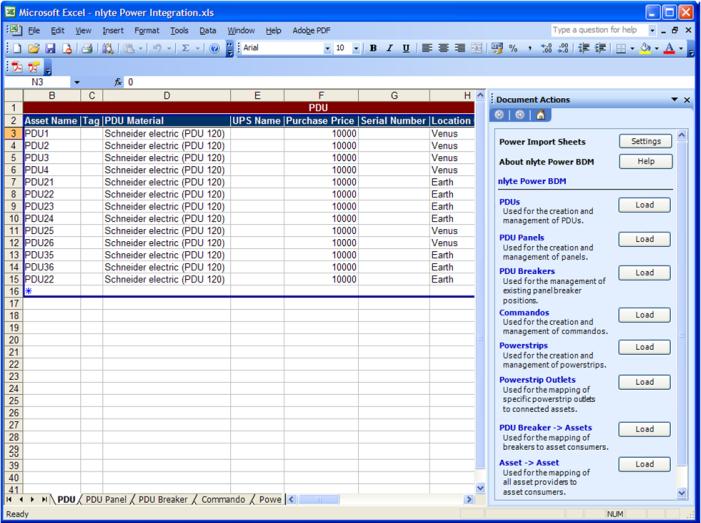The image size is (701, 523).
Task: Load the PDUs import sheet
Action: pos(644,205)
